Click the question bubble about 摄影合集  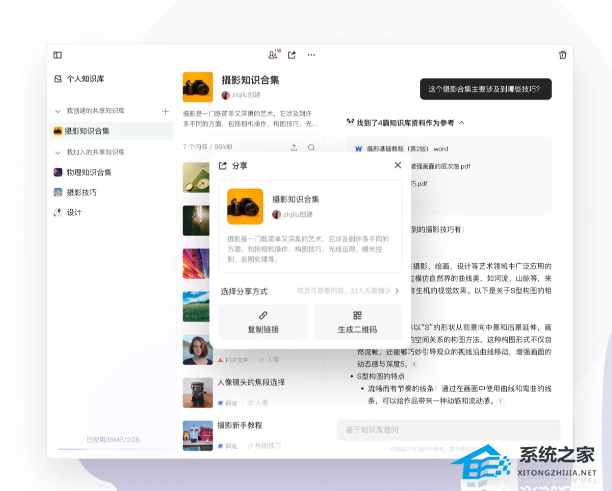(x=486, y=89)
